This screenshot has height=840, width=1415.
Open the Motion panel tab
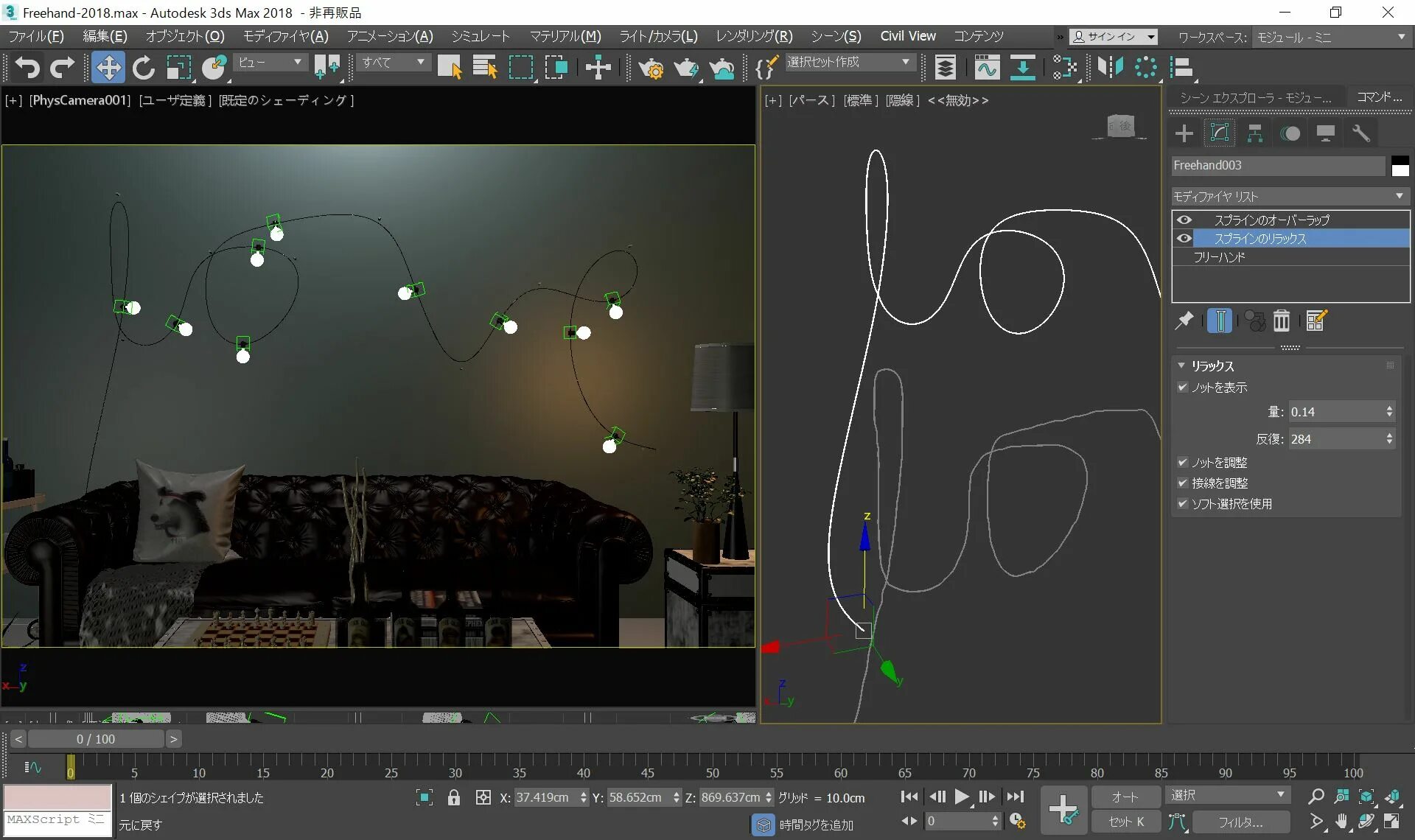coord(1290,133)
